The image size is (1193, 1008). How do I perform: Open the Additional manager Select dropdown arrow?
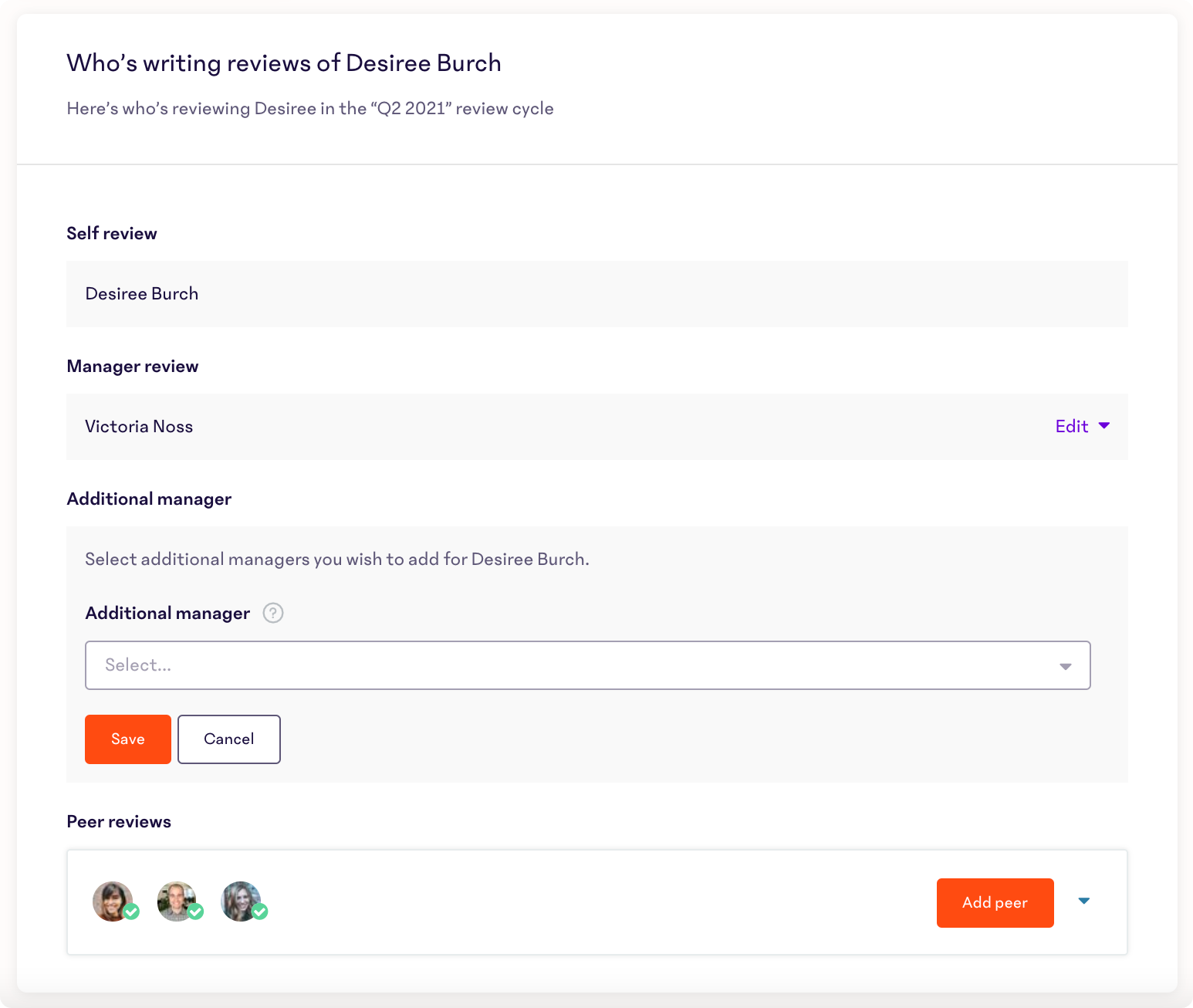point(1066,666)
